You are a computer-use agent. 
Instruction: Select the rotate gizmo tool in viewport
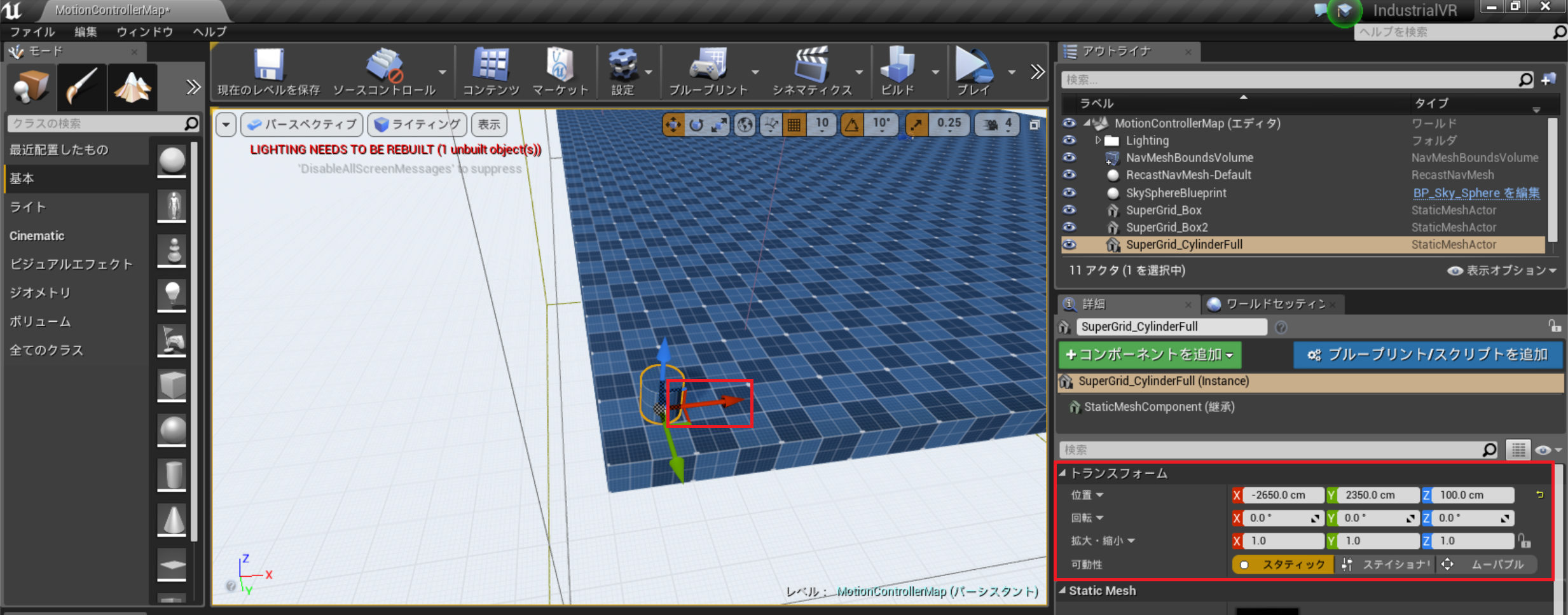tap(696, 125)
